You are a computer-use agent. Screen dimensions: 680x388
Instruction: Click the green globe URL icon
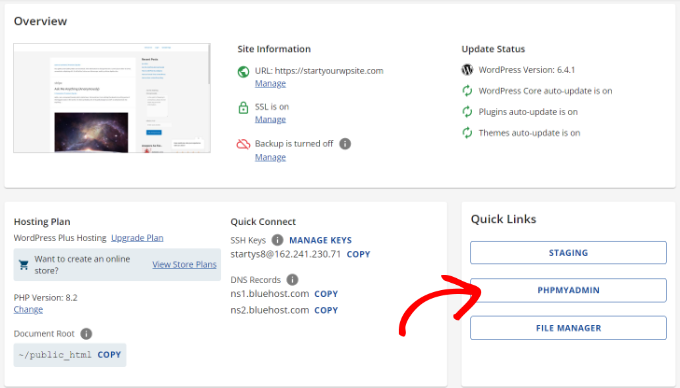(x=243, y=72)
